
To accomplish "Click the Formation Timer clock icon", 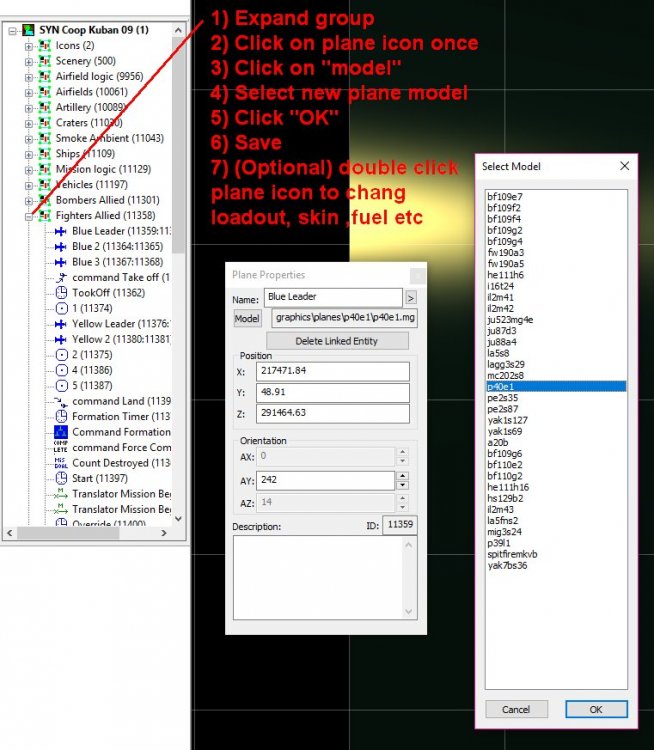I will [x=59, y=417].
